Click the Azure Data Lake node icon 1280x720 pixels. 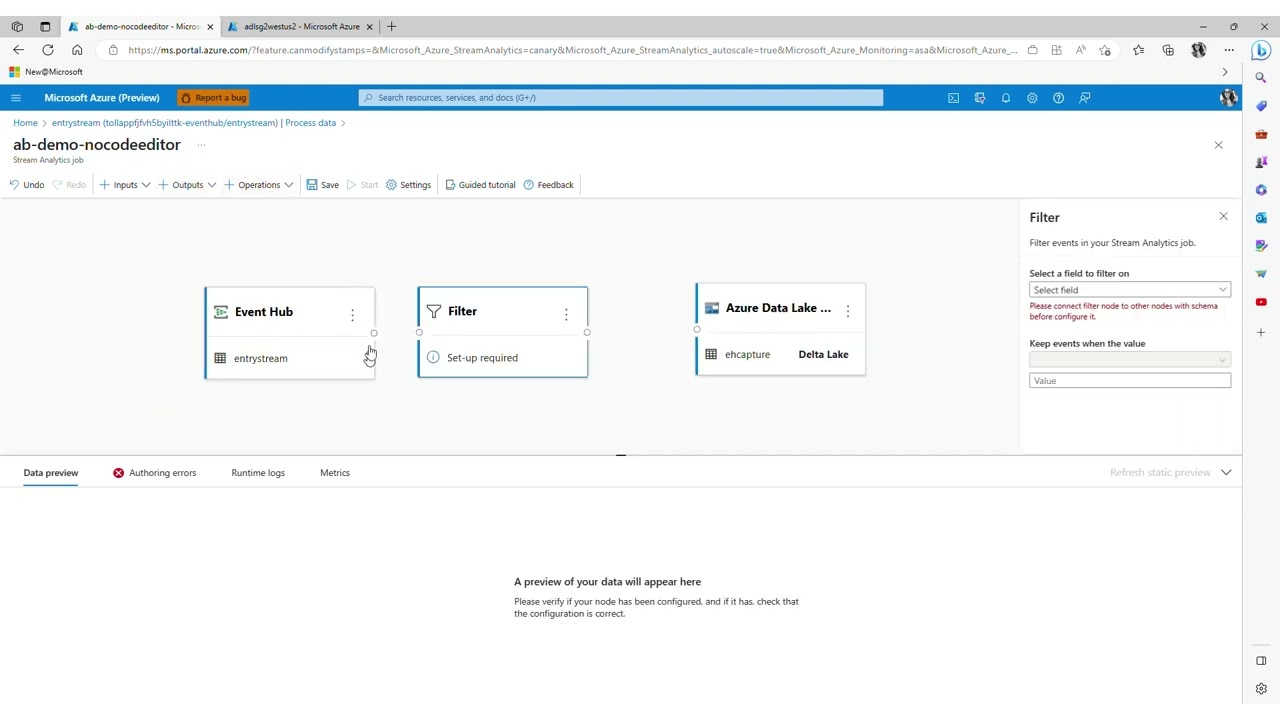[x=711, y=308]
